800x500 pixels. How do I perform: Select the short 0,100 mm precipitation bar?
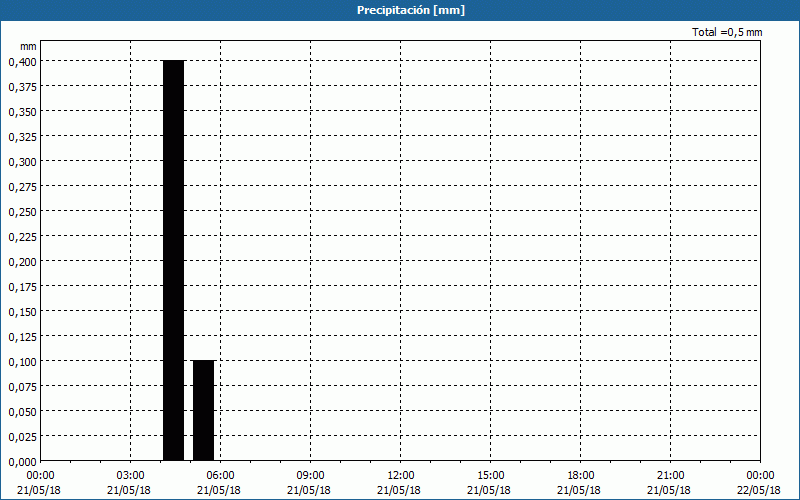(203, 410)
